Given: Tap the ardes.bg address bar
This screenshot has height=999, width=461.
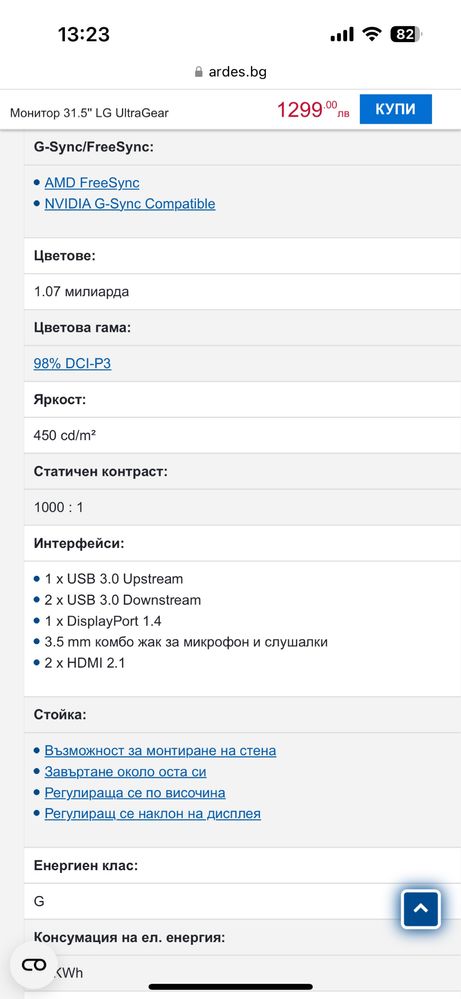Looking at the screenshot, I should tap(230, 72).
